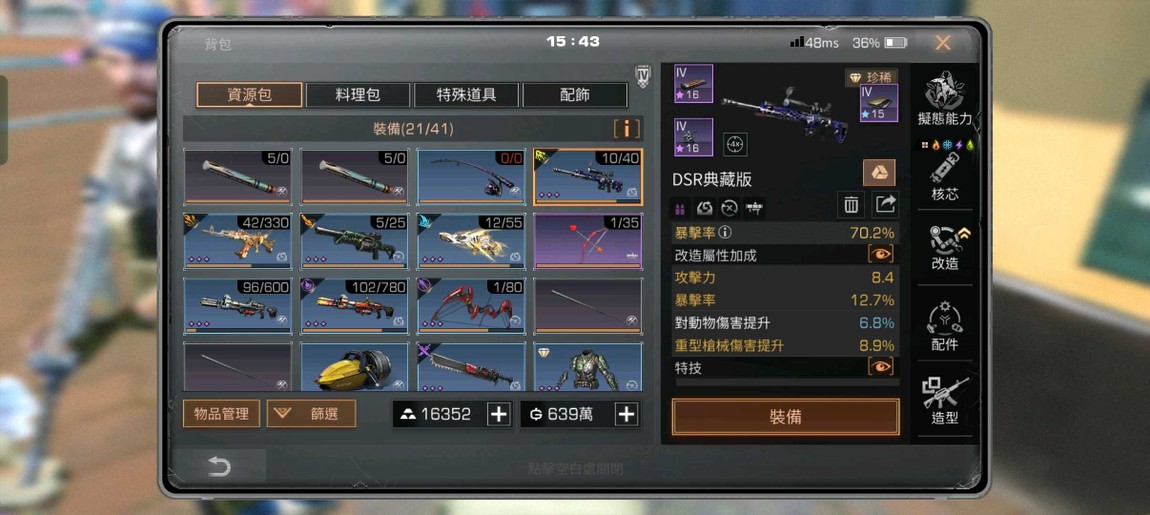The height and width of the screenshot is (515, 1150).
Task: Expand the 篩選 filter dropdown
Action: click(x=312, y=414)
